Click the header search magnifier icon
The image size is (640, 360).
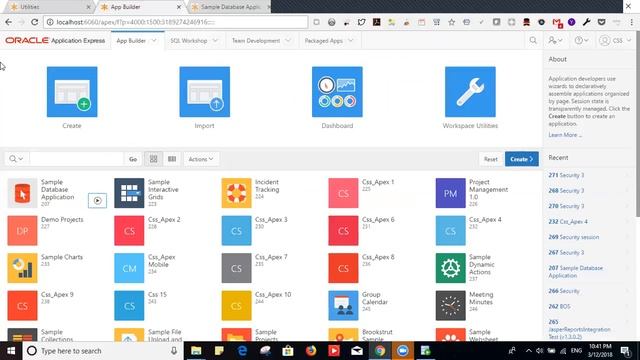(533, 40)
